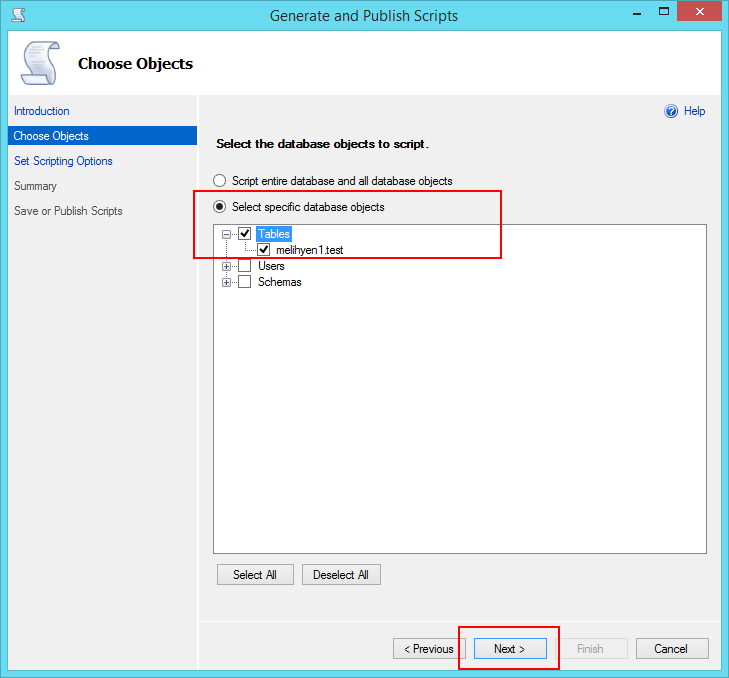Collapse the Tables tree node
This screenshot has height=678, width=729.
coord(227,234)
